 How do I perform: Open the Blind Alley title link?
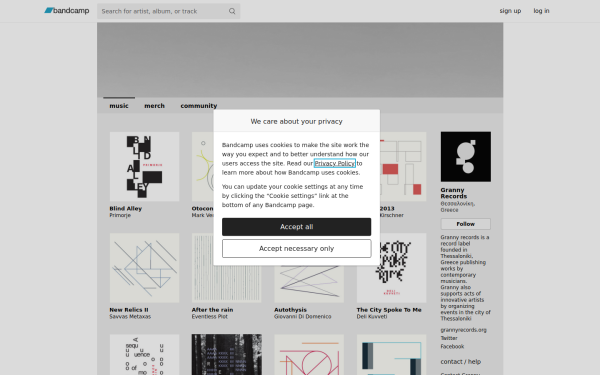[126, 209]
